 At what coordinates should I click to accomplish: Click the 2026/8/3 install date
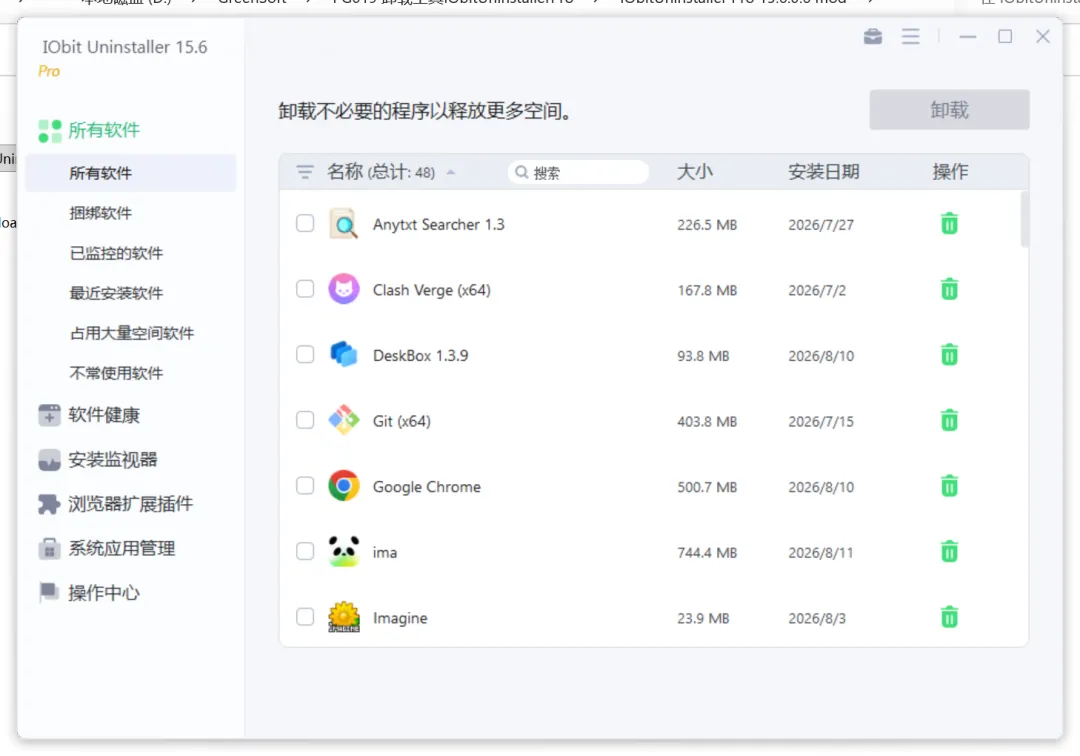coord(817,618)
